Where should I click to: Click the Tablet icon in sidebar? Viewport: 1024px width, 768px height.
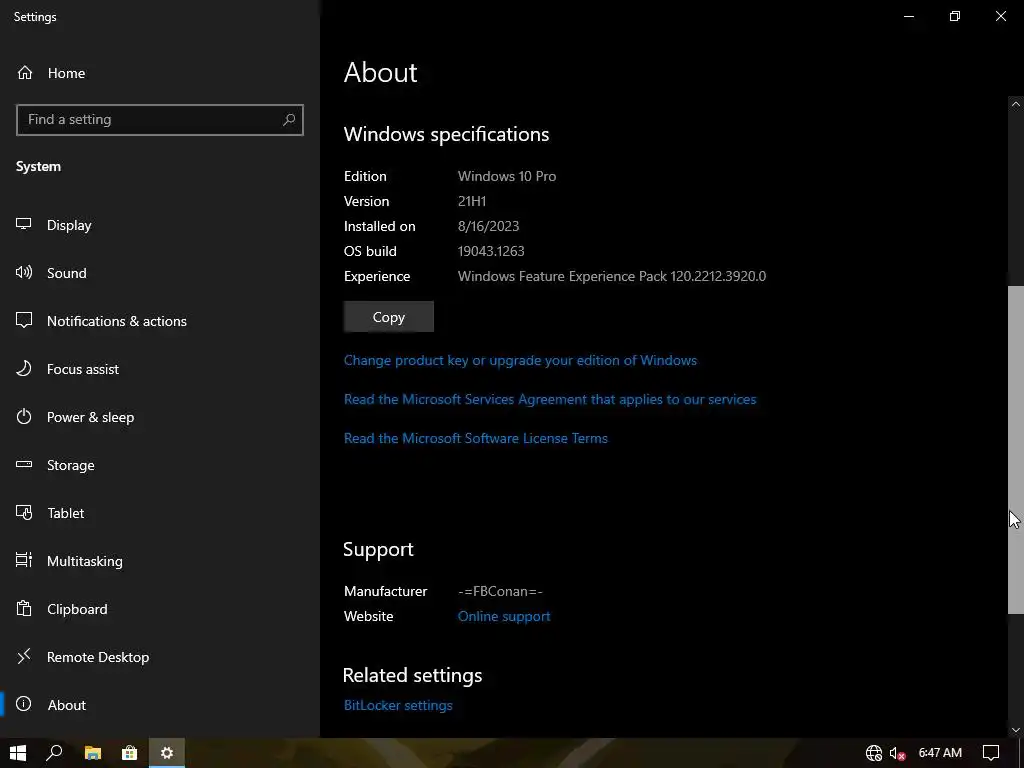click(24, 513)
